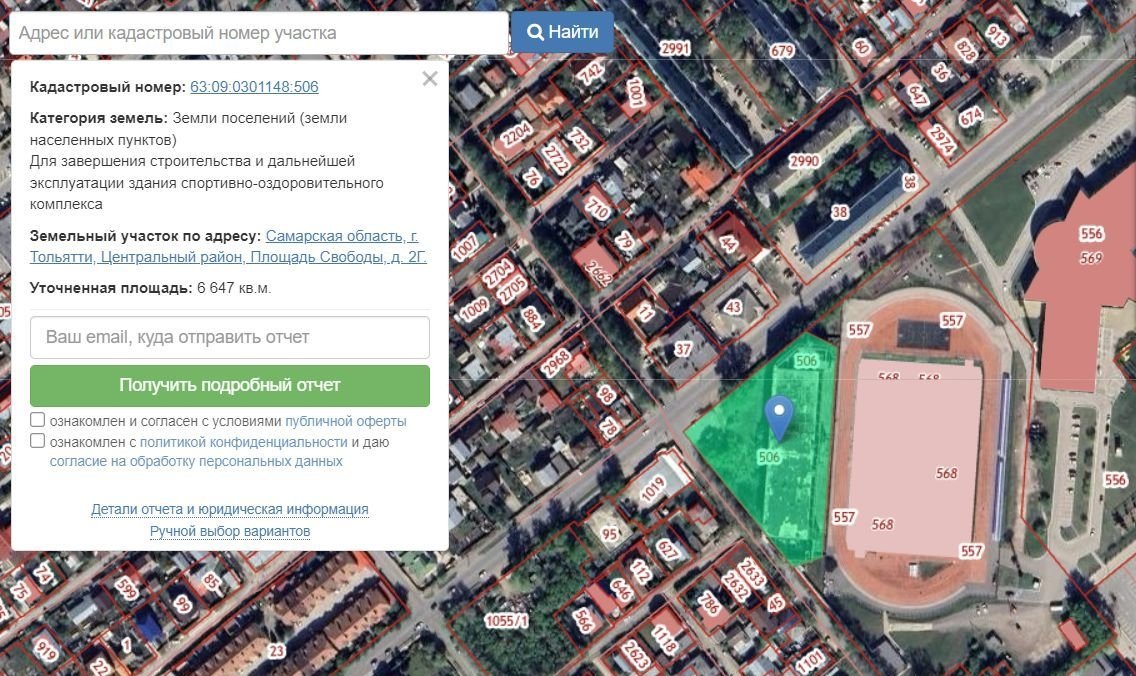Open Детали отчета и юридическая информация
The width and height of the screenshot is (1136, 676).
point(230,509)
